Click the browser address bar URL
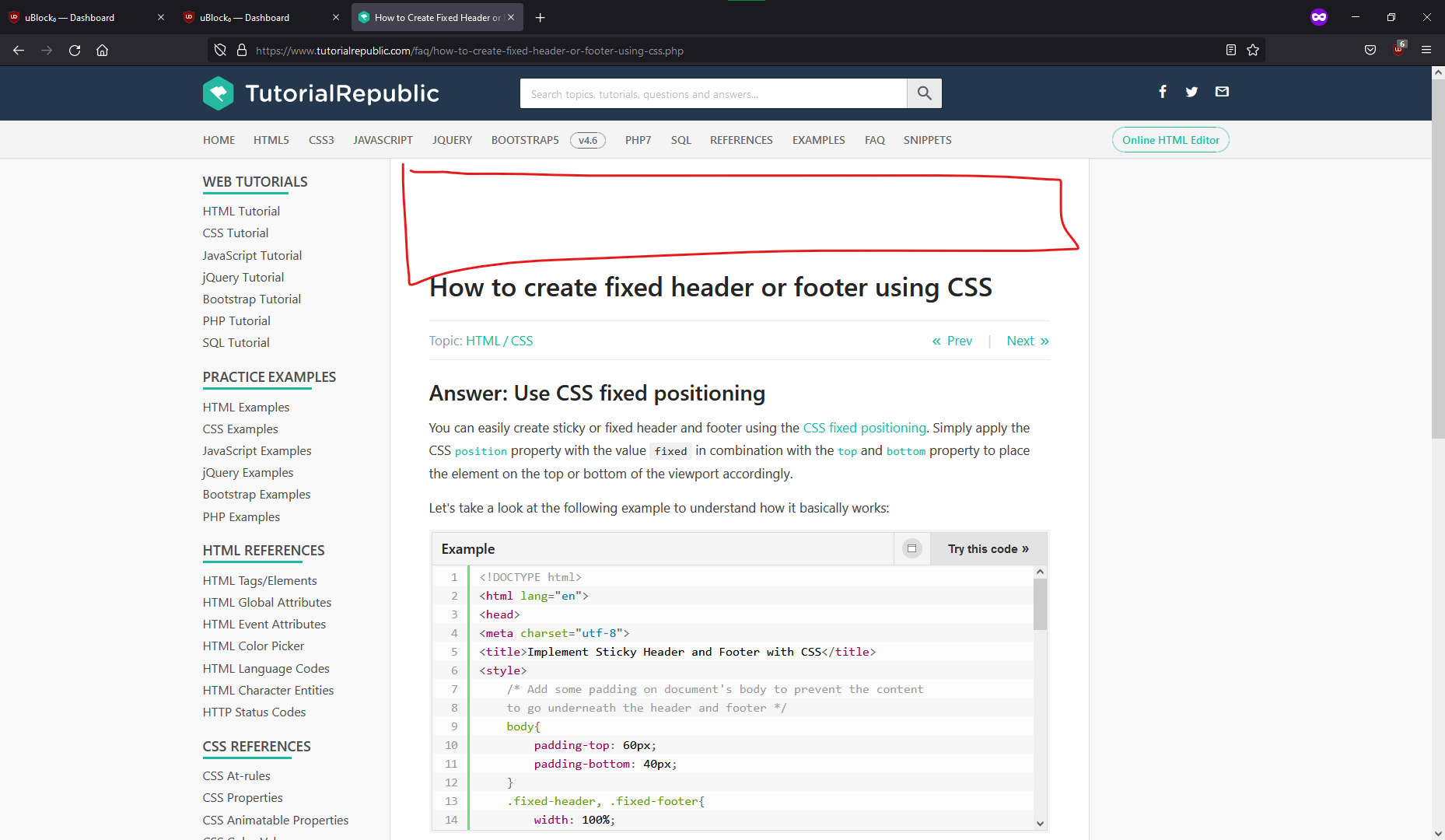1445x840 pixels. 470,51
